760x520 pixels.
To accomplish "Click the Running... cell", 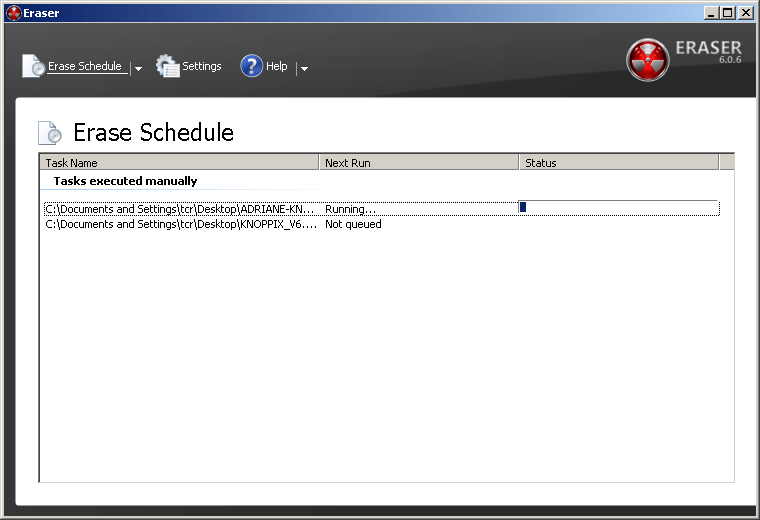I will [x=350, y=209].
